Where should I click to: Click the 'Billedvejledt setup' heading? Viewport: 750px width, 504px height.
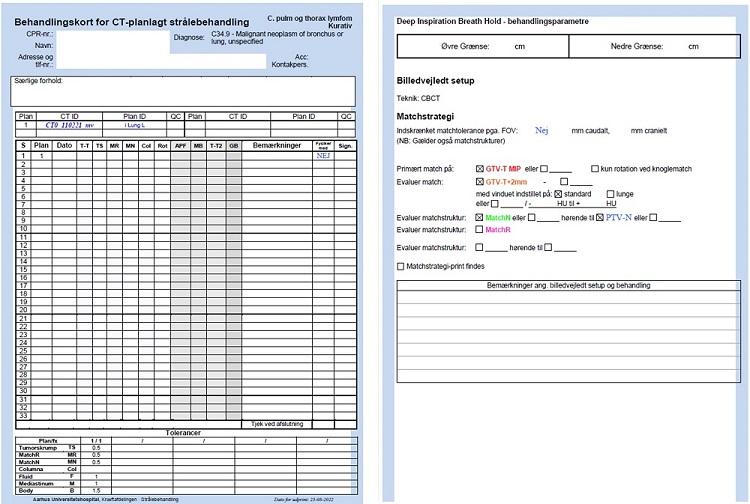pyautogui.click(x=435, y=80)
